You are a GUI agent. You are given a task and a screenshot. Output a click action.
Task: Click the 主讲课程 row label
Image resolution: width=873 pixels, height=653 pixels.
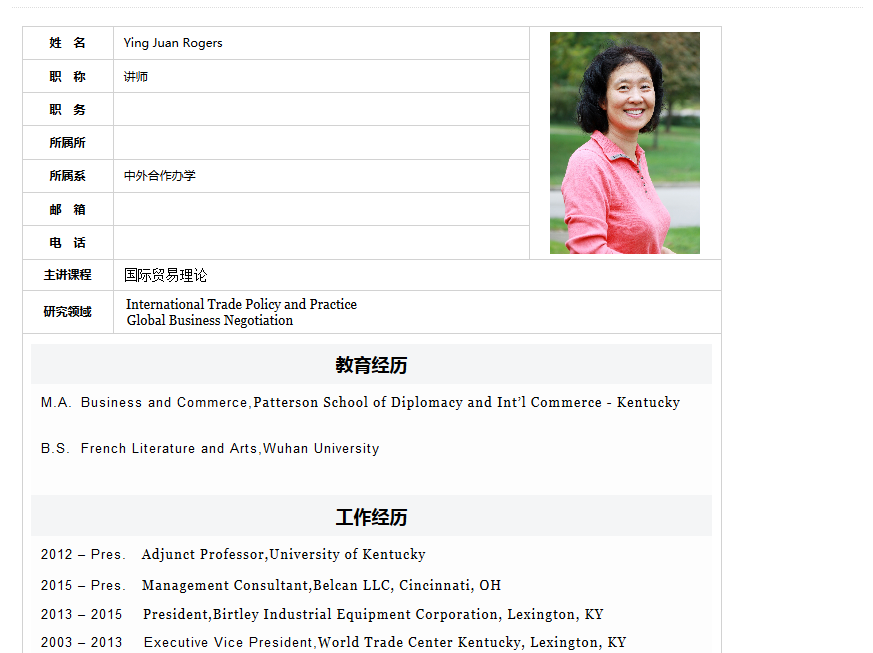(68, 275)
